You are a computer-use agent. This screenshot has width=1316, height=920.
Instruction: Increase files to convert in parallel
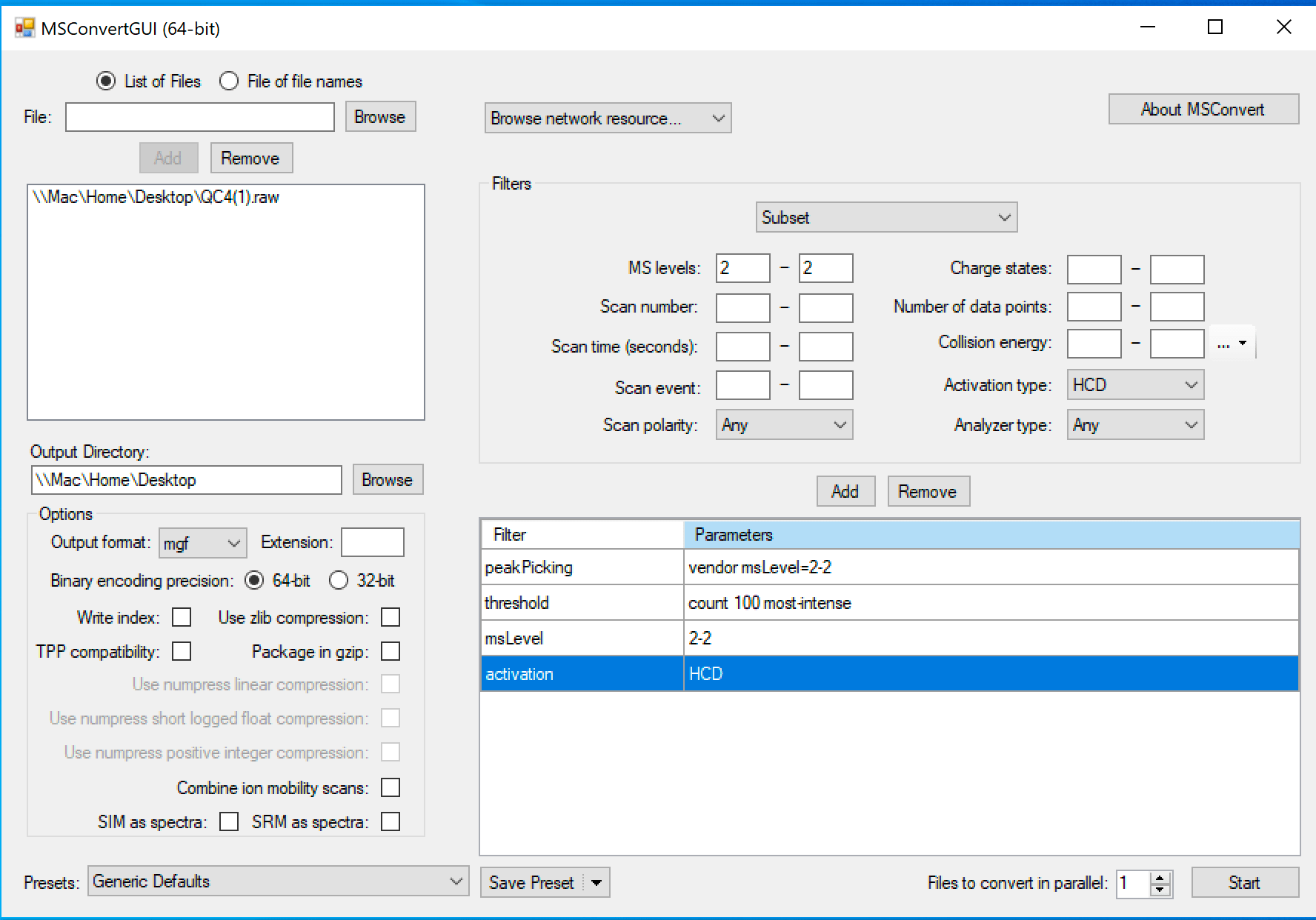click(1161, 877)
